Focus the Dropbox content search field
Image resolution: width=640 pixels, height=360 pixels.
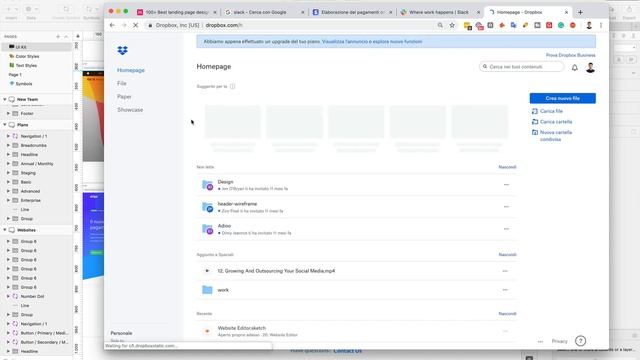521,67
